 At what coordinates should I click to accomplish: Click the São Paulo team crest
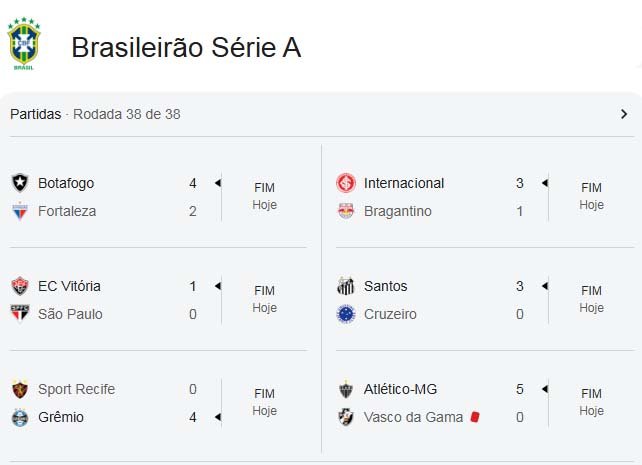(x=20, y=314)
